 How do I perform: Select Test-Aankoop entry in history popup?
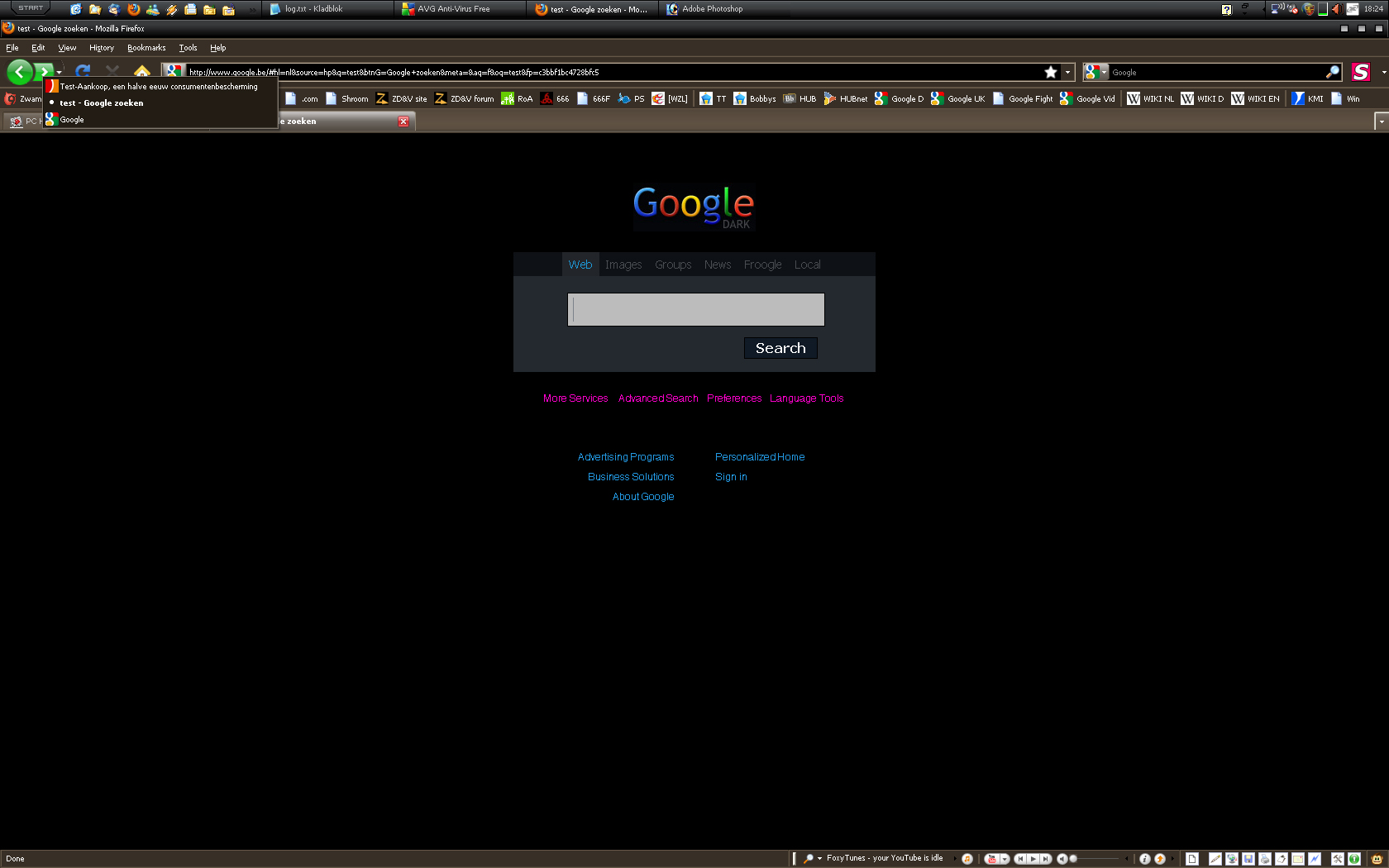tap(160, 86)
